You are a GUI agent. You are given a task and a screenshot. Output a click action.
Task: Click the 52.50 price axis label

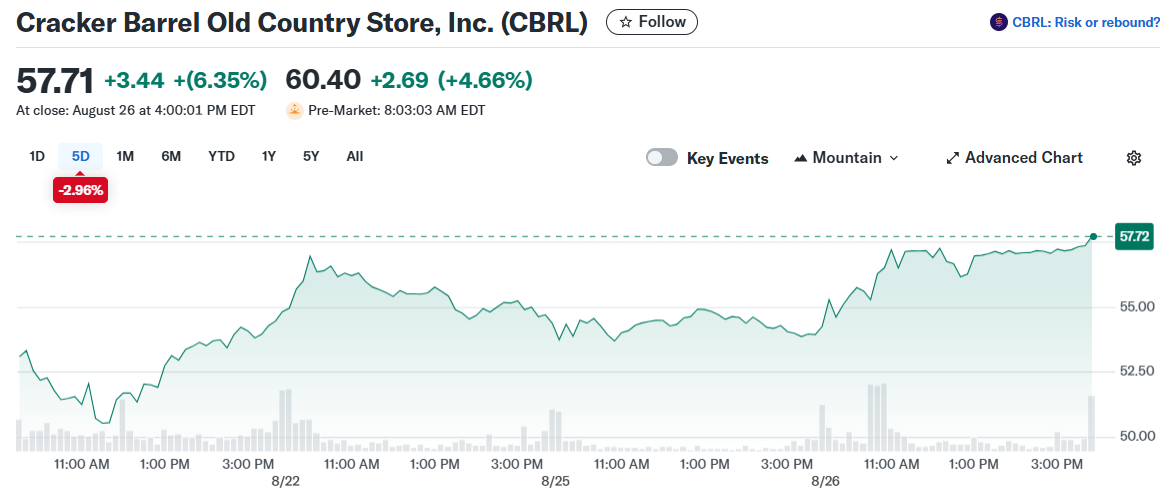click(x=1136, y=371)
